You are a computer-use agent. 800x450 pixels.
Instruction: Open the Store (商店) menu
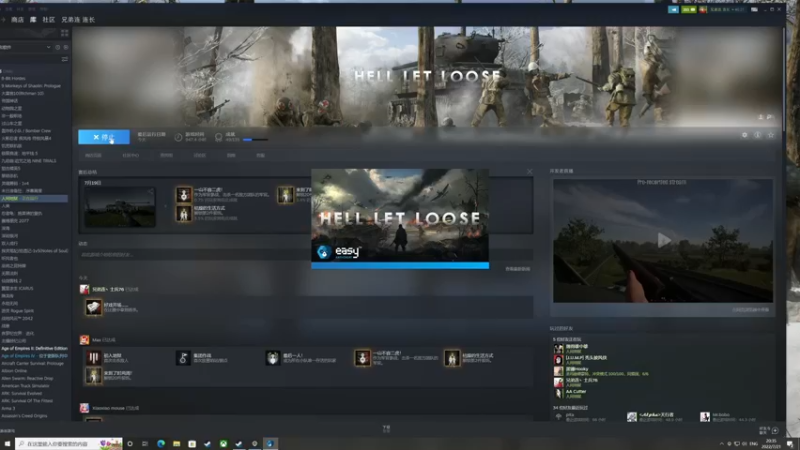[17, 20]
